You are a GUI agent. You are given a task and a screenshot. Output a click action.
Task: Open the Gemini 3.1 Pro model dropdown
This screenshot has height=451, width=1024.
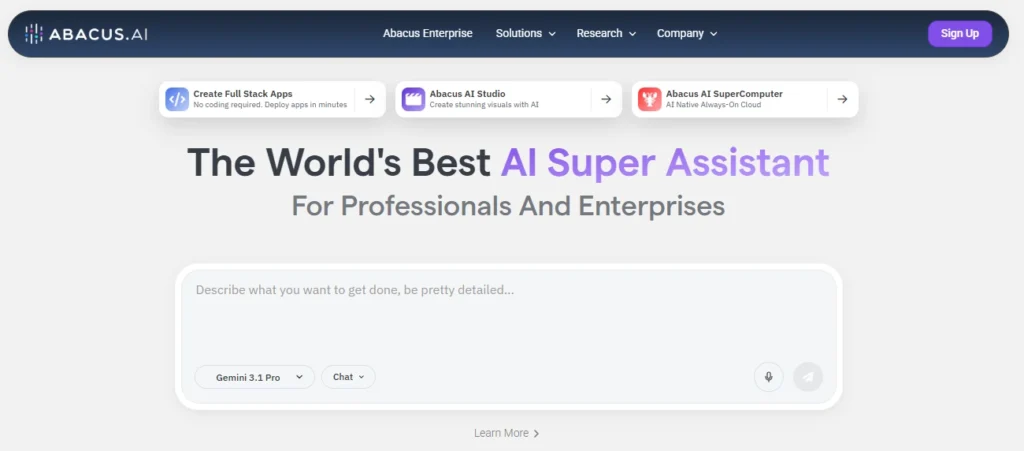[255, 377]
